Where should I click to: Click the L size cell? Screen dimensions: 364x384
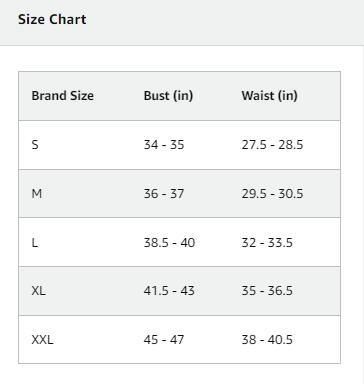click(x=35, y=242)
